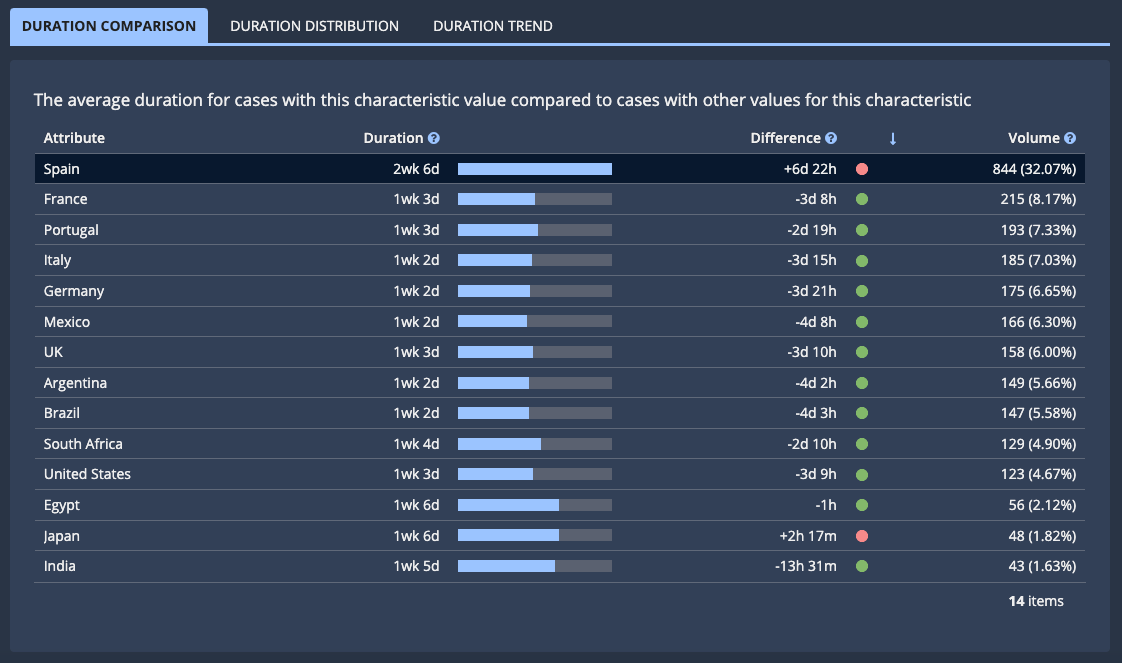Click the red indicator dot for Spain

click(x=862, y=169)
